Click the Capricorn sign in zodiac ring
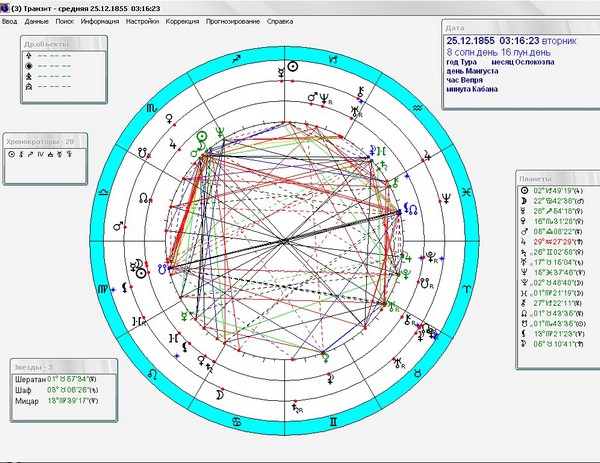Image resolution: width=600 pixels, height=463 pixels. tap(333, 59)
